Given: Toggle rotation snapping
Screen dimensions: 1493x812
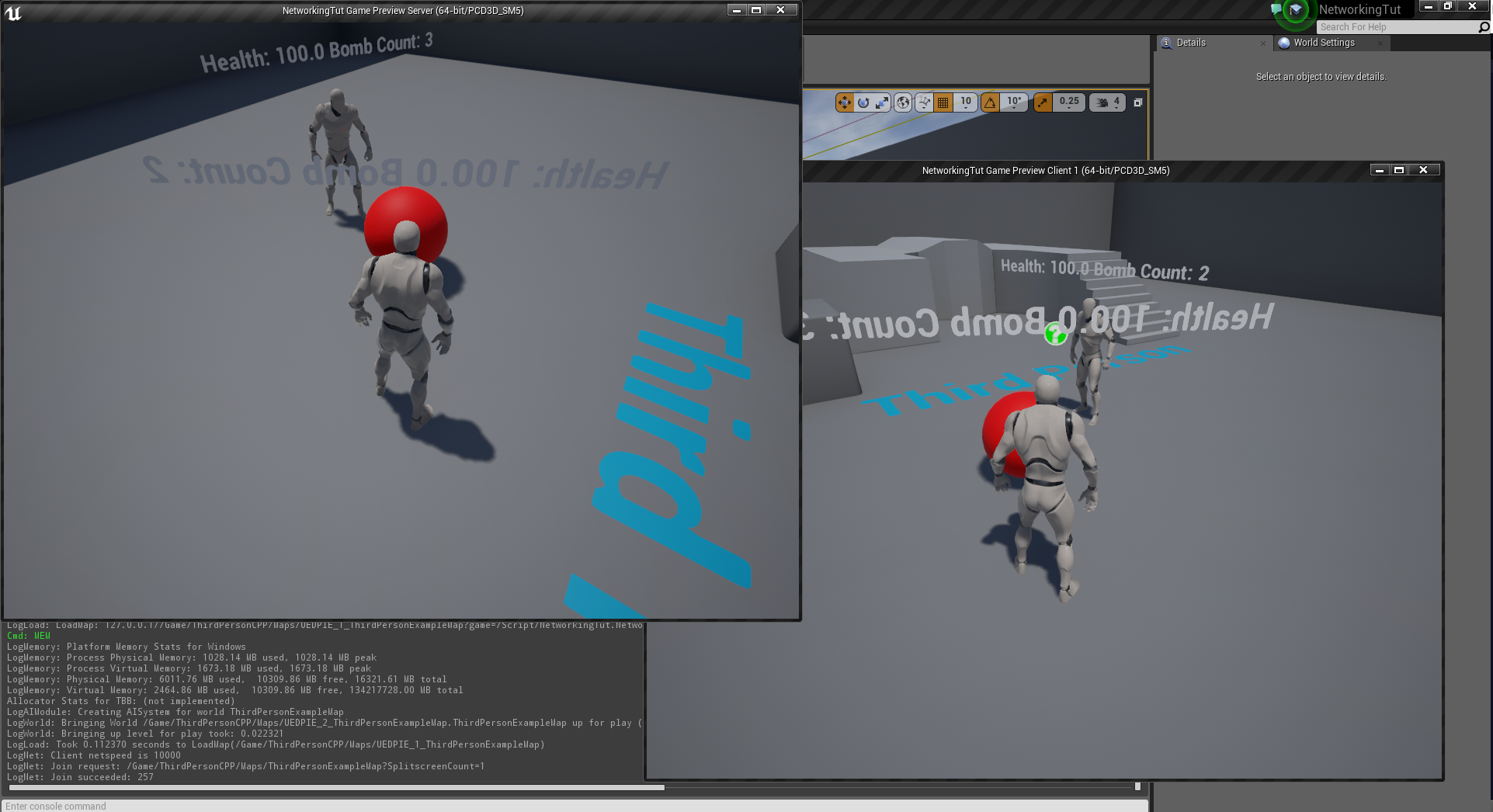Looking at the screenshot, I should point(991,102).
